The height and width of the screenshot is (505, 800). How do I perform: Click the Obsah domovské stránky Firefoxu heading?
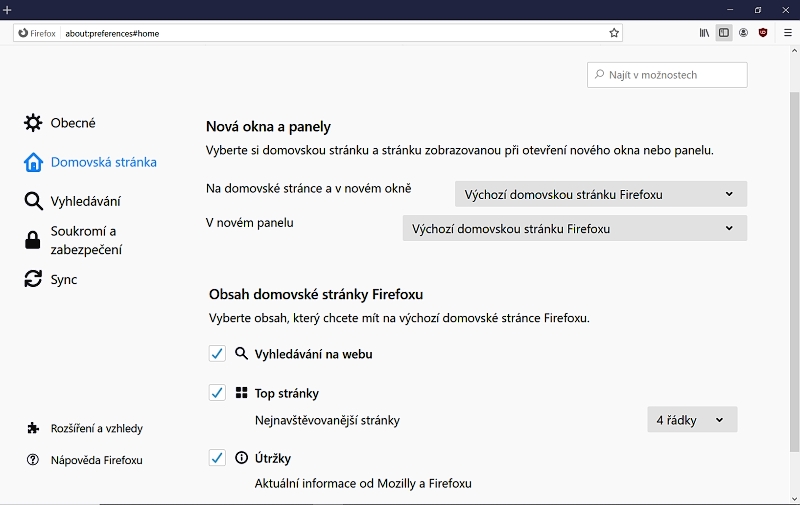tap(316, 294)
